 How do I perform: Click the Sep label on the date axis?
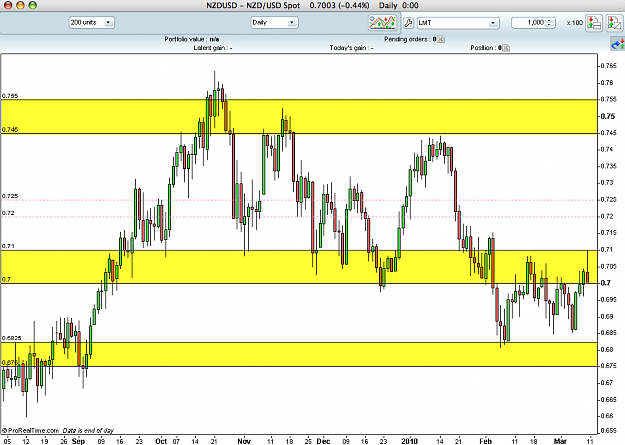(x=79, y=441)
